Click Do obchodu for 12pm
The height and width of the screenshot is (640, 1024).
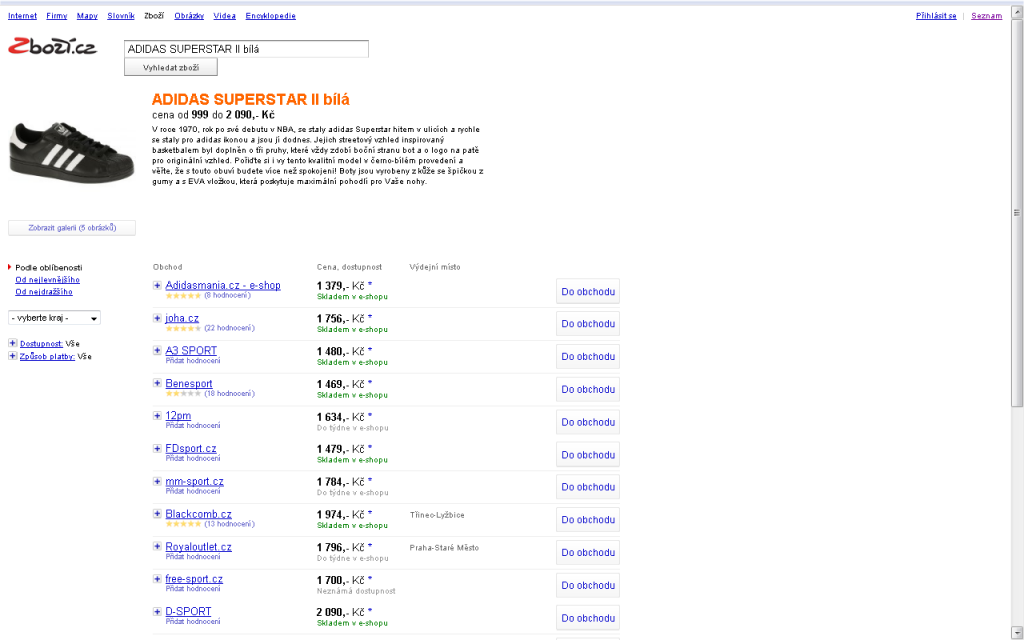pos(588,423)
